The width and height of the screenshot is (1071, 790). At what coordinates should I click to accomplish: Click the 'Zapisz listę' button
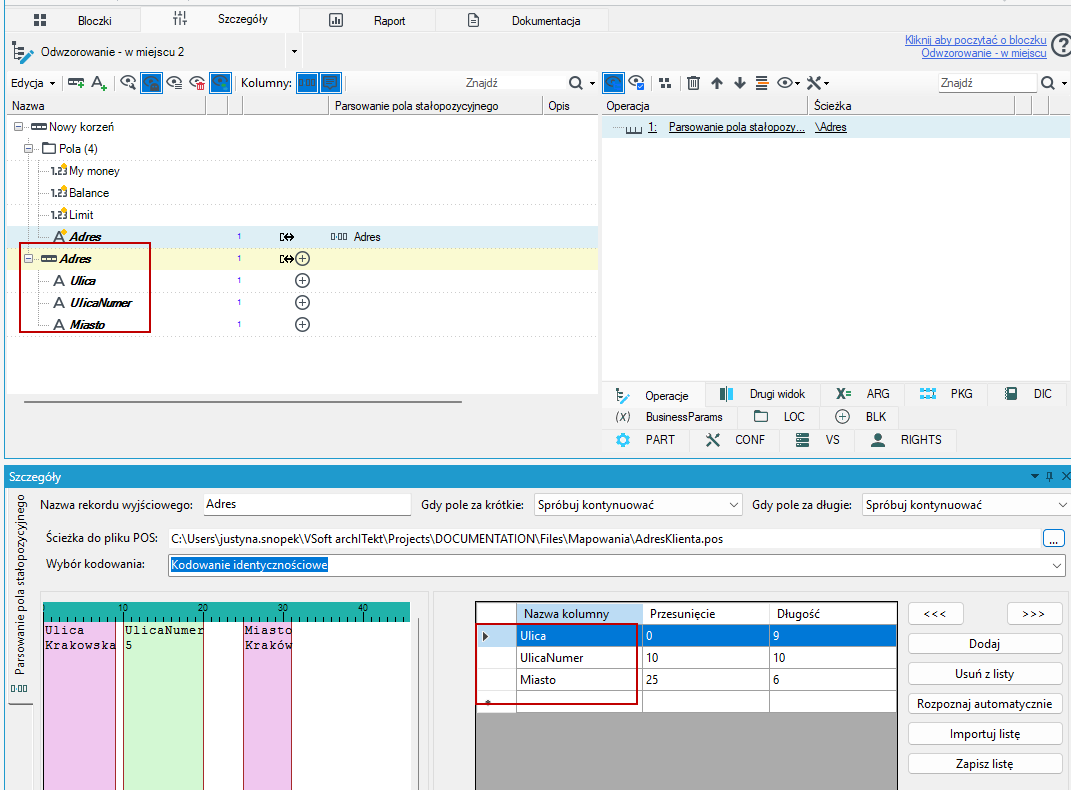pyautogui.click(x=984, y=764)
